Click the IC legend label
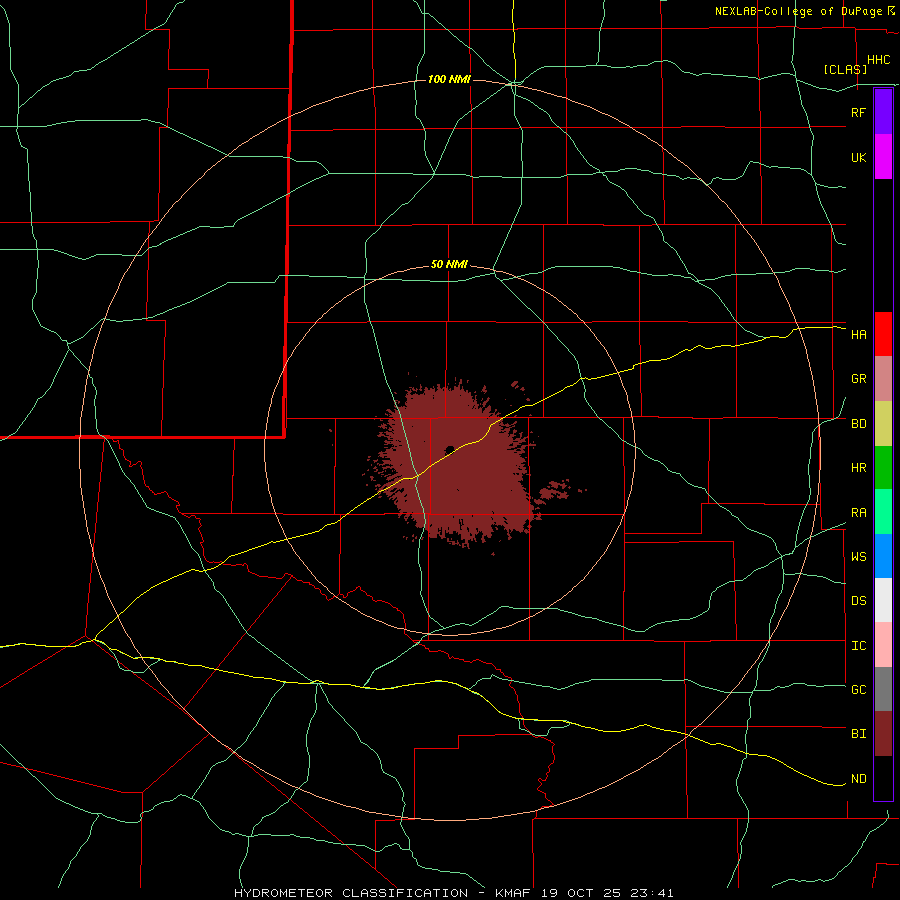900x900 pixels. [858, 646]
